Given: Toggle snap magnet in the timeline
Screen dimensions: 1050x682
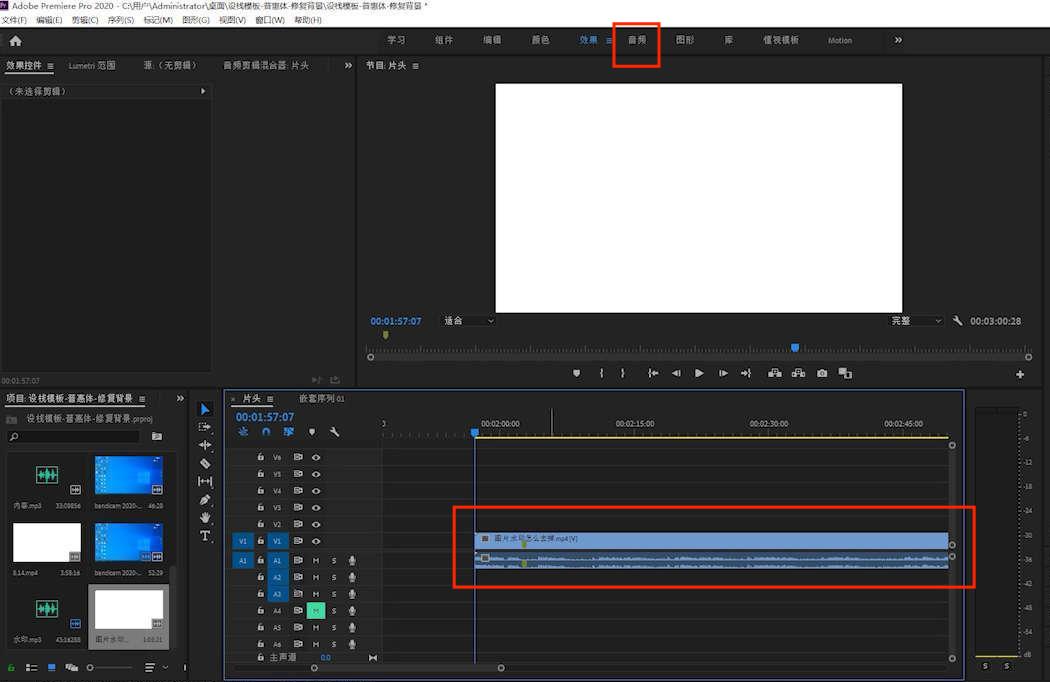Looking at the screenshot, I should tap(266, 432).
